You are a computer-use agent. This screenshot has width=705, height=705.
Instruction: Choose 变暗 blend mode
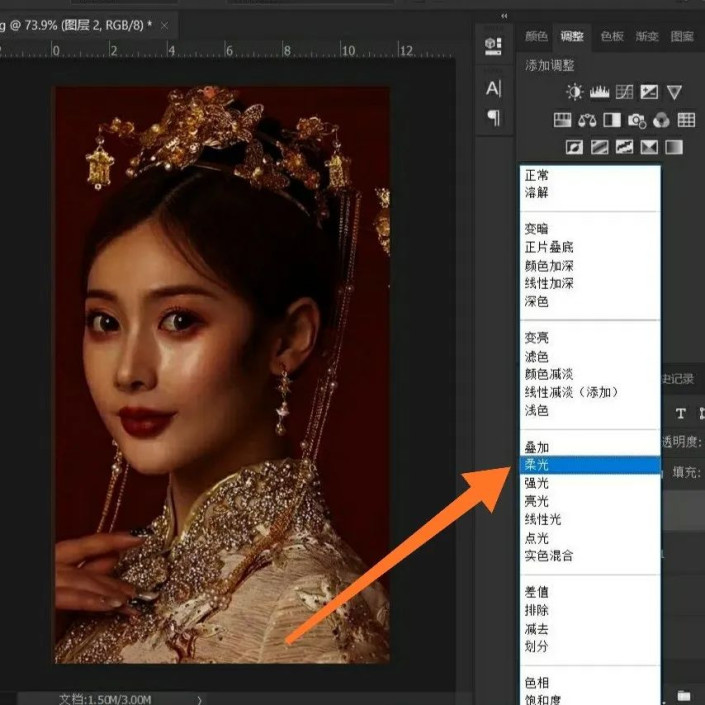590,229
